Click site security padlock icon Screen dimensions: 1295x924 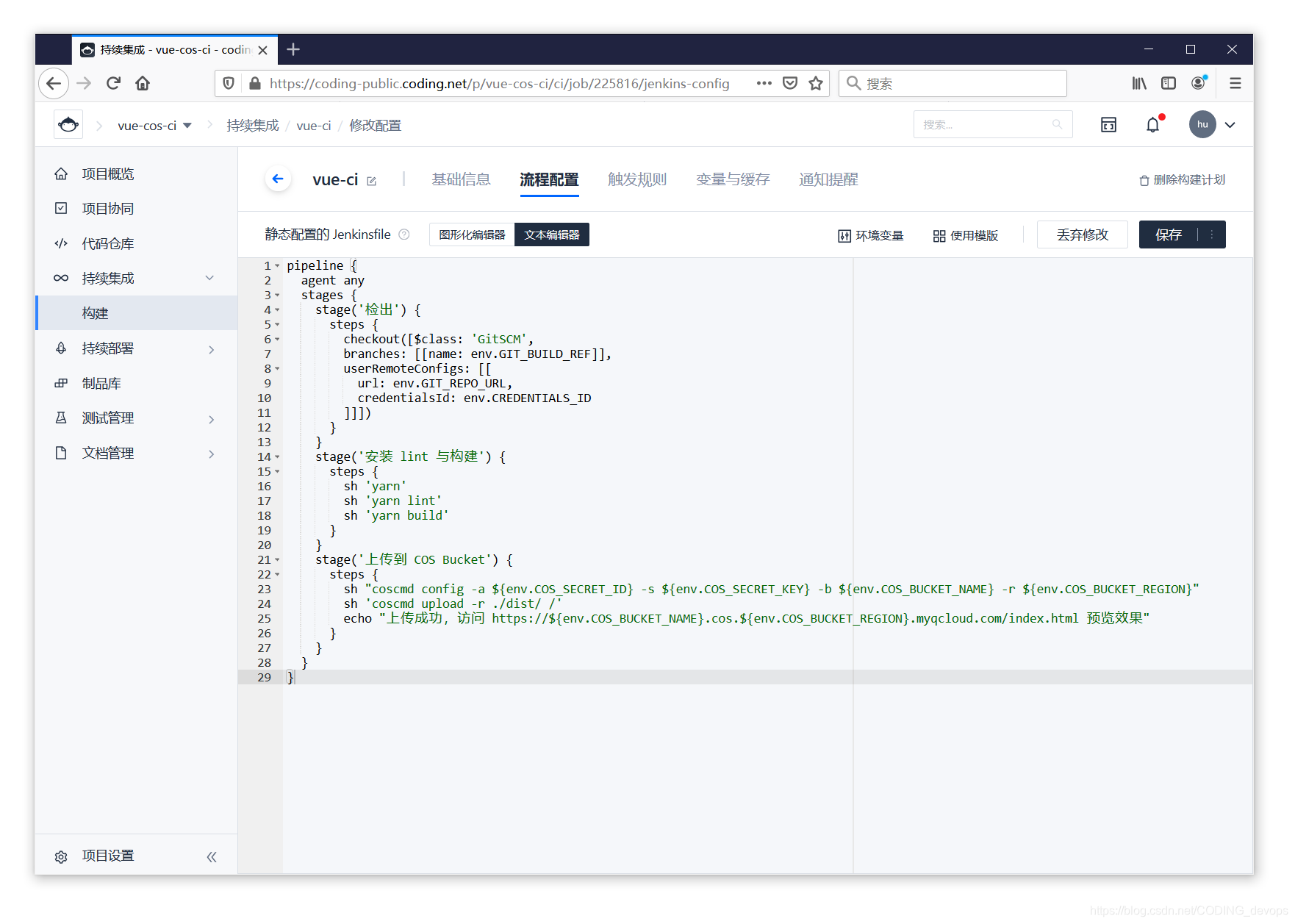pyautogui.click(x=254, y=83)
